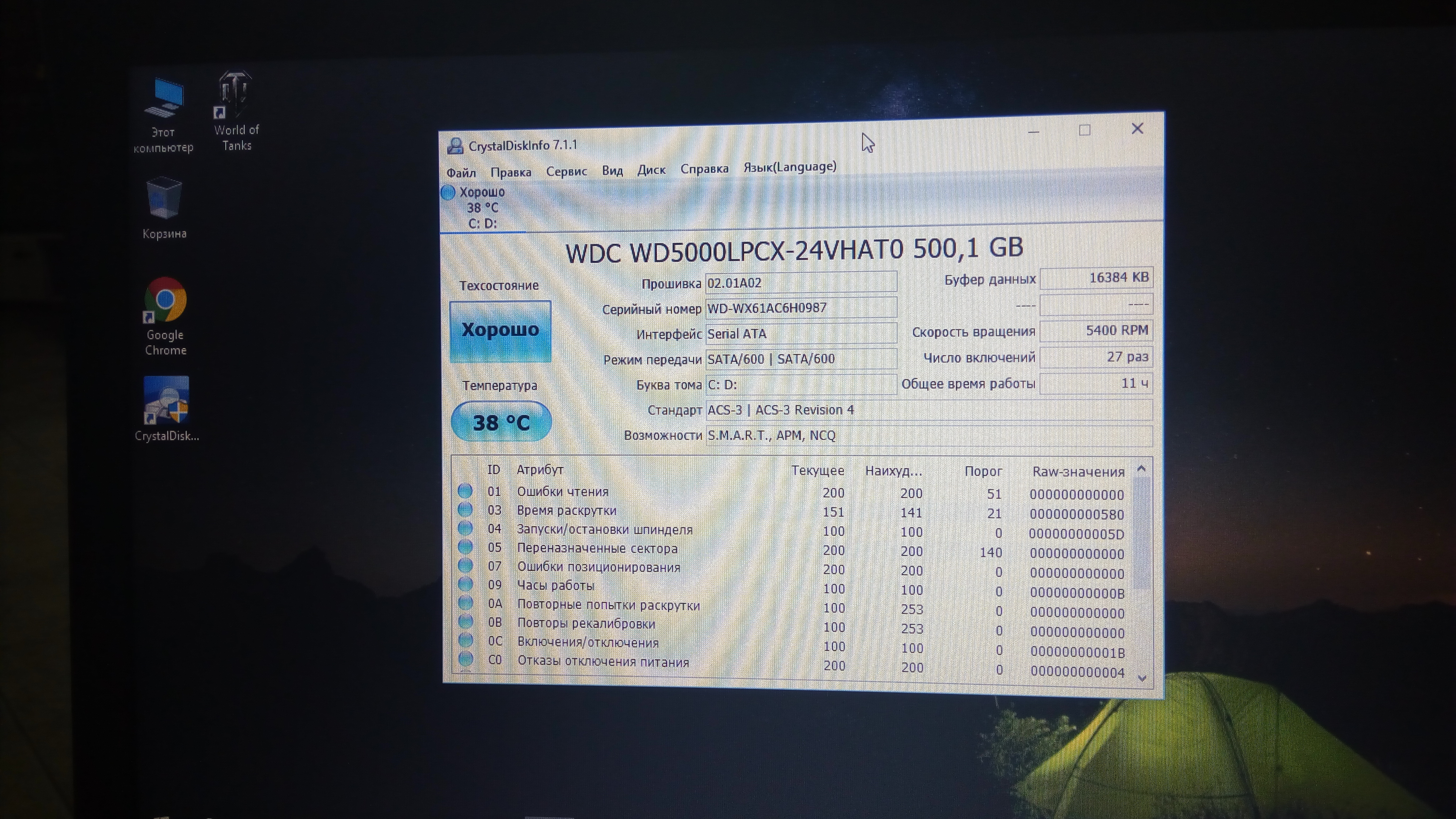Click status circle for Включения/отключения
Image resolution: width=1456 pixels, height=819 pixels.
pyautogui.click(x=465, y=641)
